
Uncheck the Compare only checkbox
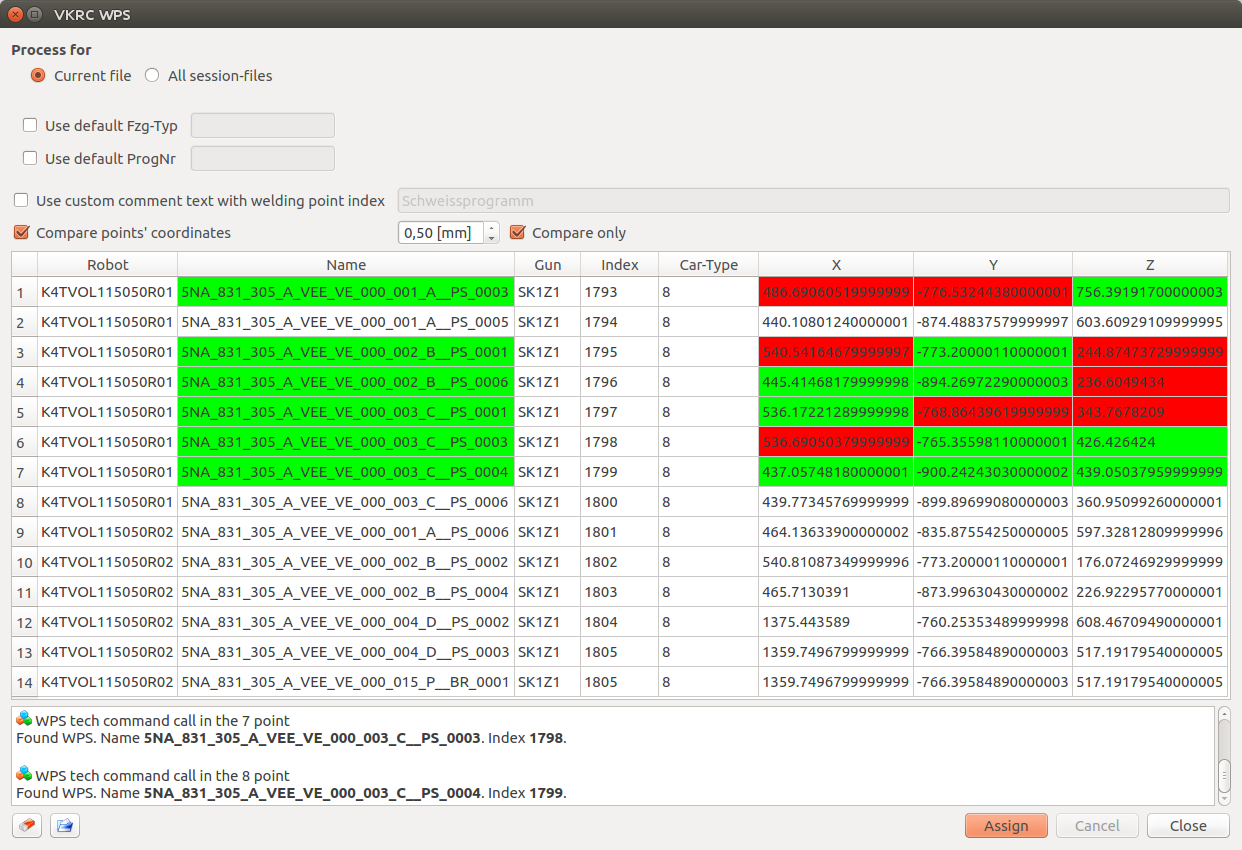(517, 232)
